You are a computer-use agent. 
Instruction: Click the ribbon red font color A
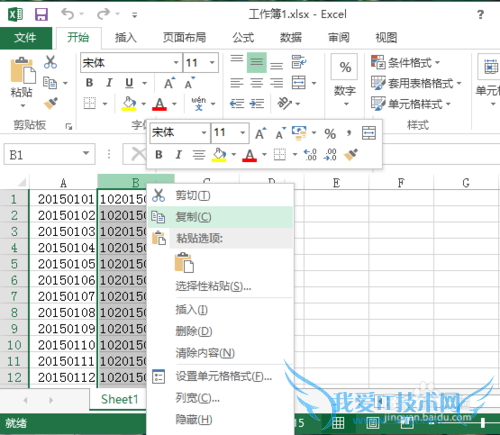pyautogui.click(x=160, y=104)
